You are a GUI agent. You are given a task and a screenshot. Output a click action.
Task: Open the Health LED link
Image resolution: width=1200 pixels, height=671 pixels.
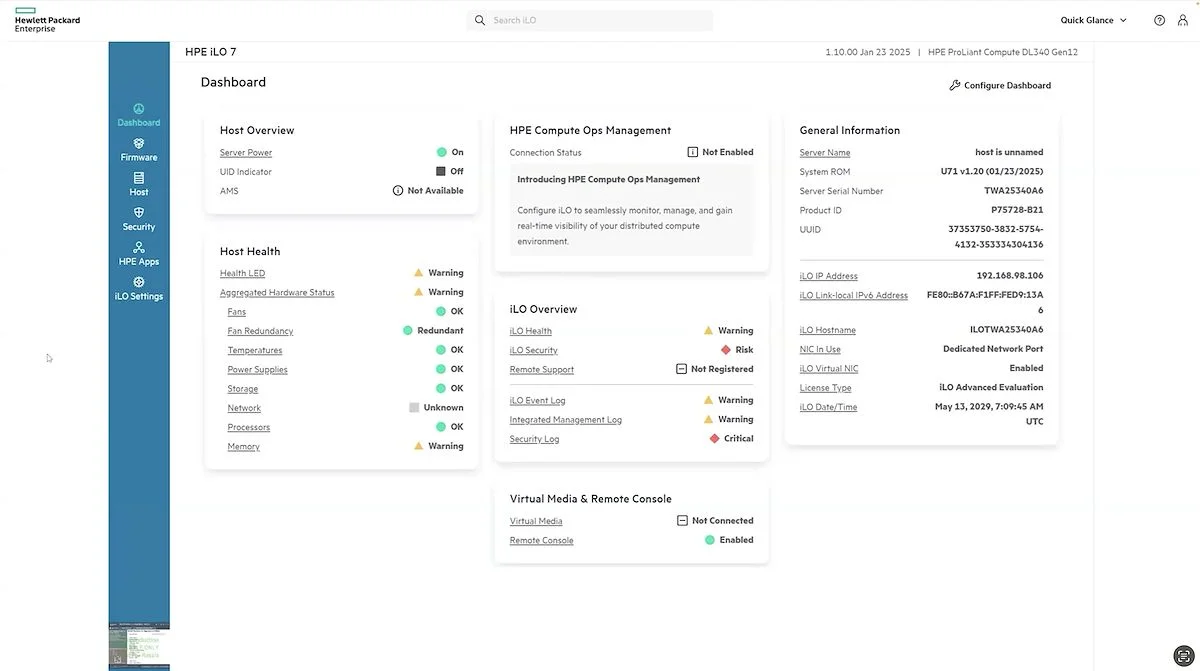point(242,273)
